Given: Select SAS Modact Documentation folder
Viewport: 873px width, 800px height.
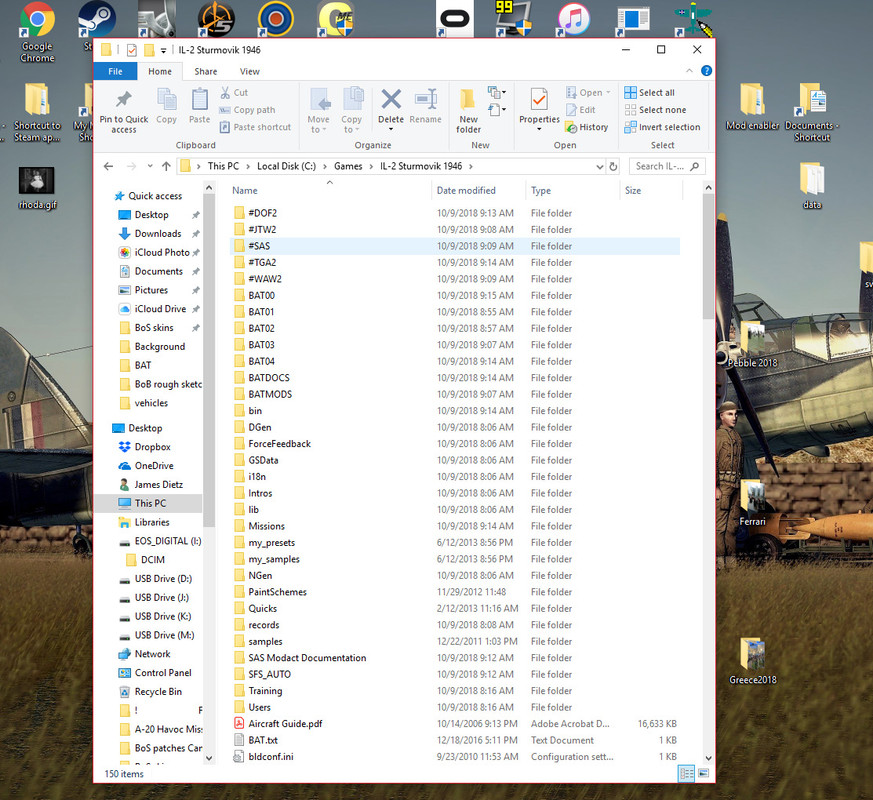Looking at the screenshot, I should pos(455,658).
